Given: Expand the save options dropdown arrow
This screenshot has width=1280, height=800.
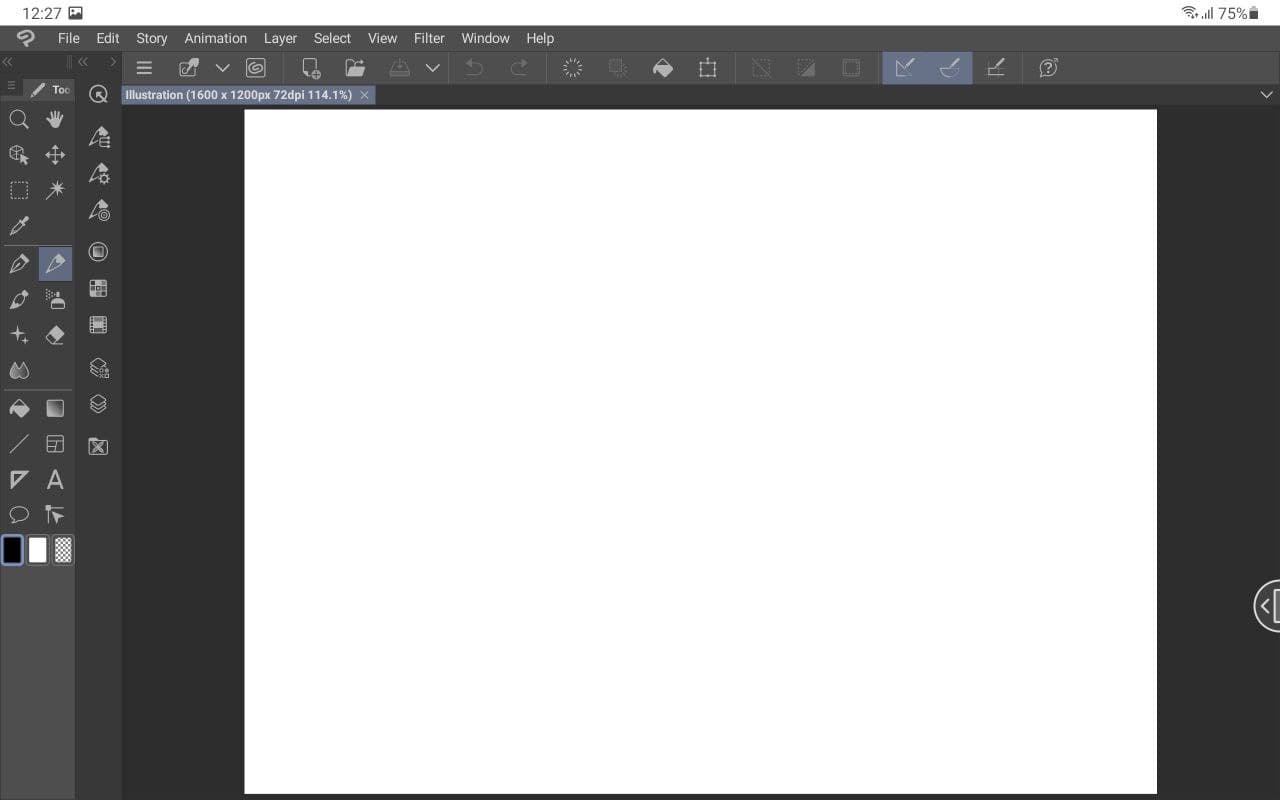Looking at the screenshot, I should coord(433,68).
